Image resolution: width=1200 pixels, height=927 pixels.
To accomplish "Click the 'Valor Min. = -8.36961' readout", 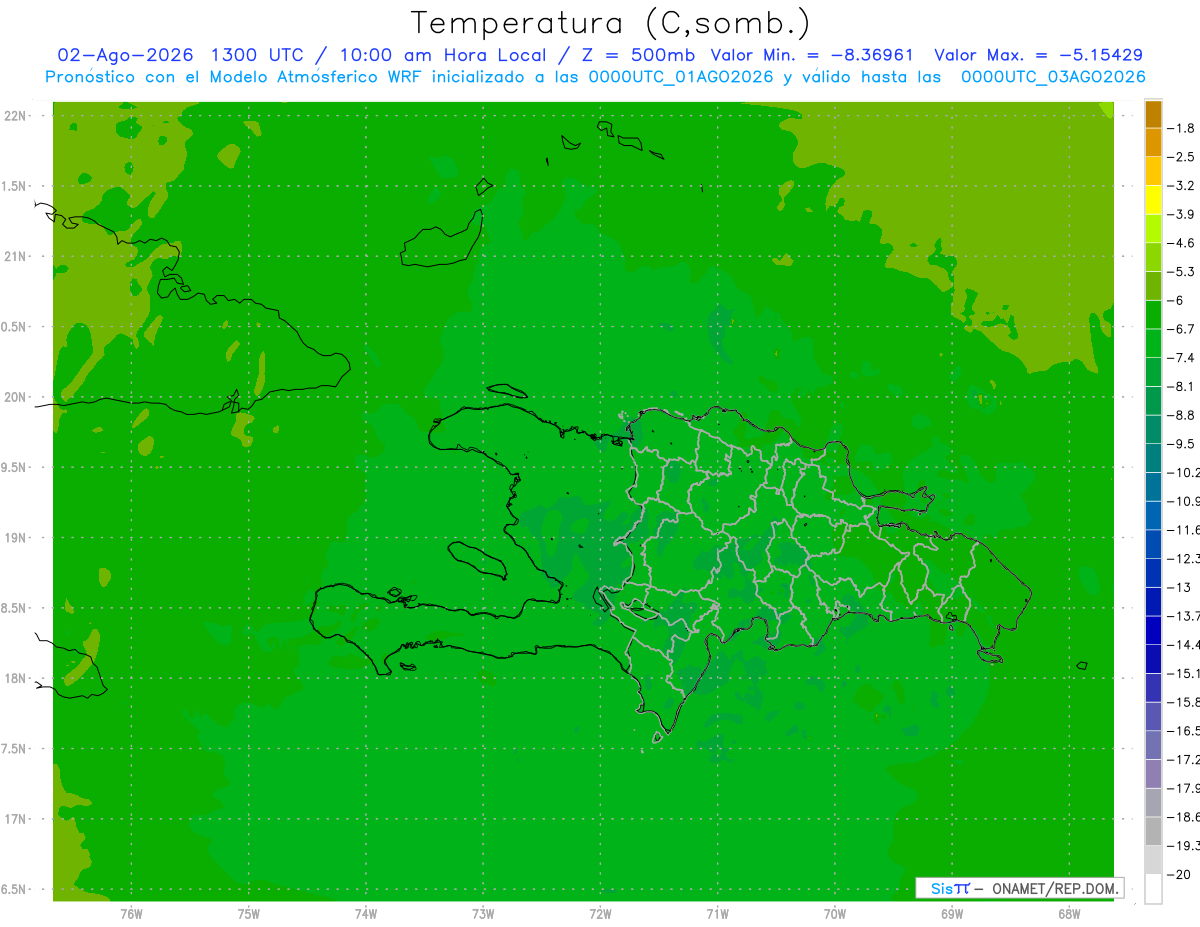I will coord(813,55).
